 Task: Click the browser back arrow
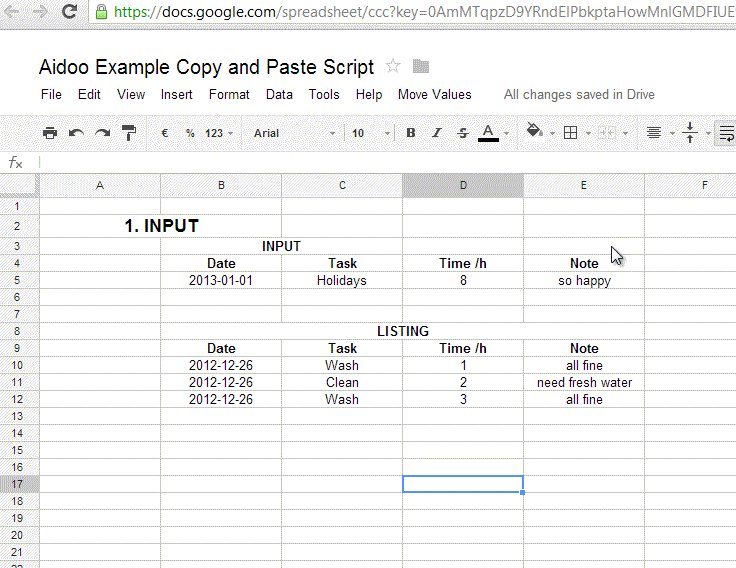(x=11, y=11)
